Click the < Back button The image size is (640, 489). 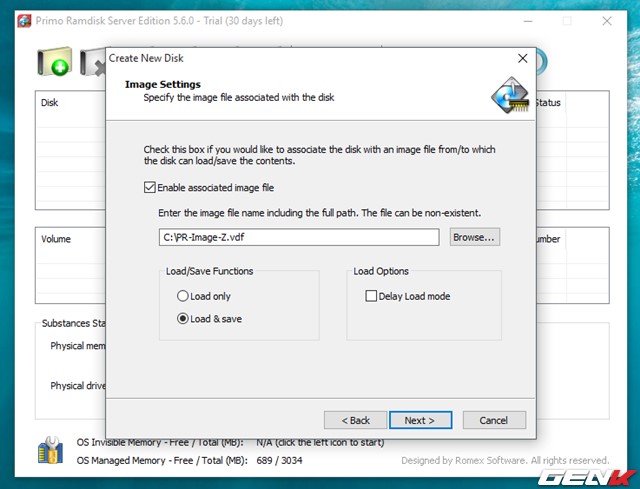356,420
